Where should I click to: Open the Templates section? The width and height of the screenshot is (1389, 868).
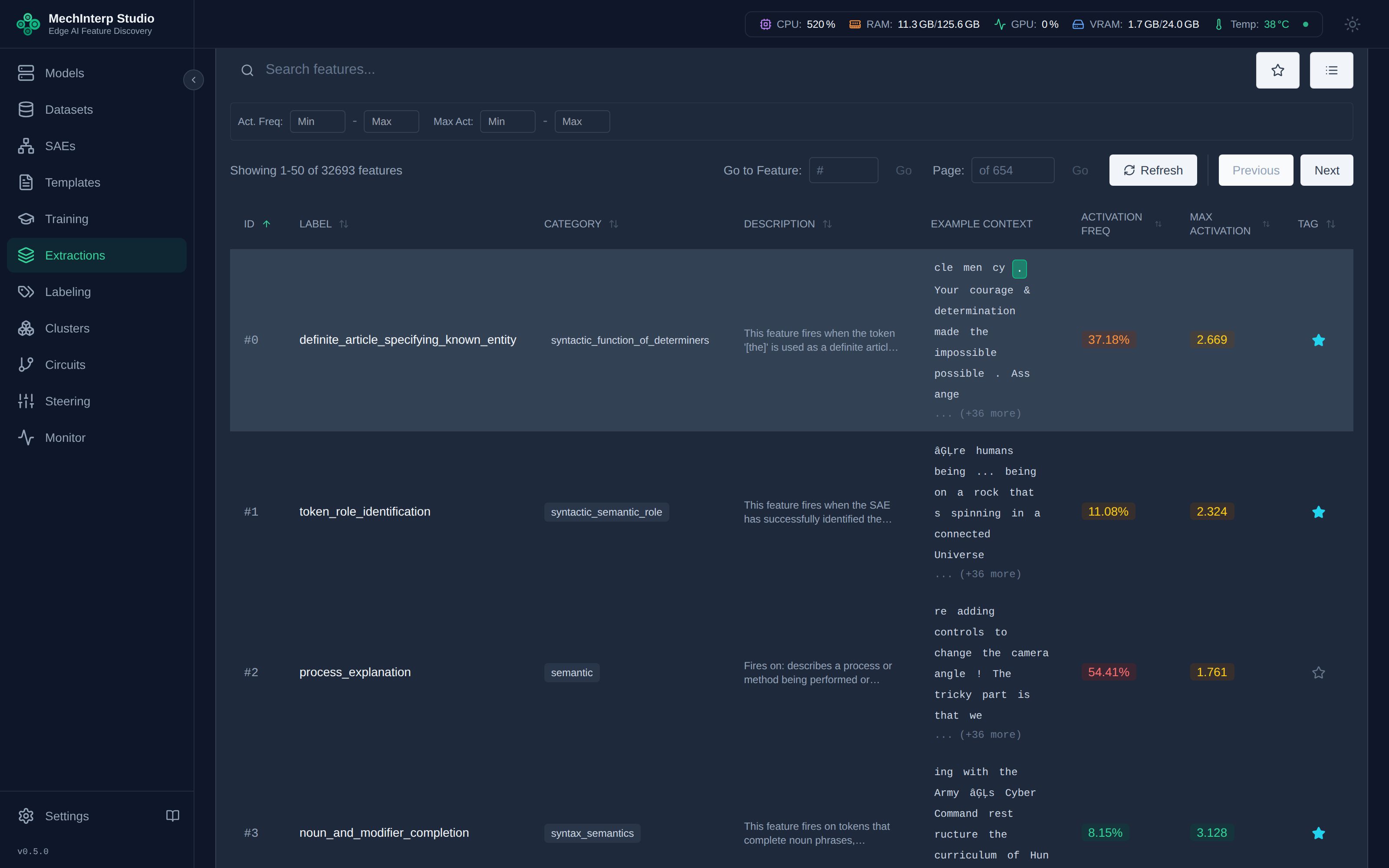point(96,183)
